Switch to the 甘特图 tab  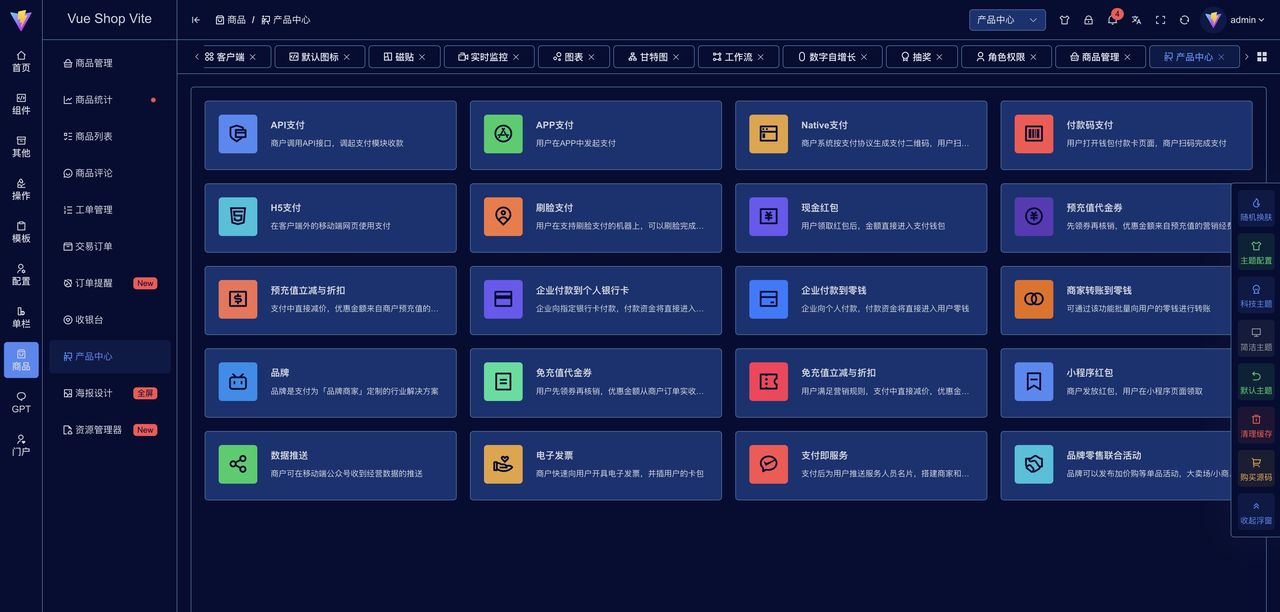pos(654,57)
